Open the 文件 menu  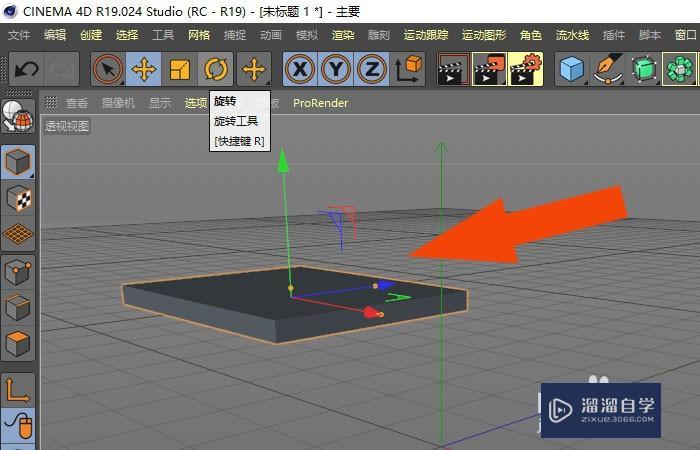pos(19,35)
